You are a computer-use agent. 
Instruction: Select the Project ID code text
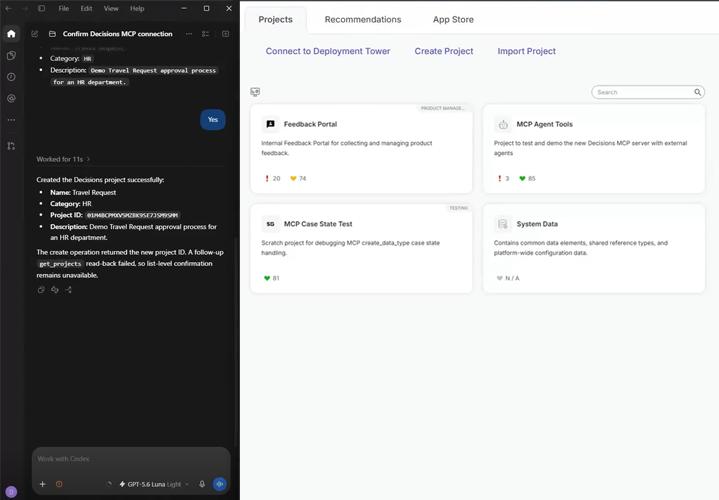point(133,215)
